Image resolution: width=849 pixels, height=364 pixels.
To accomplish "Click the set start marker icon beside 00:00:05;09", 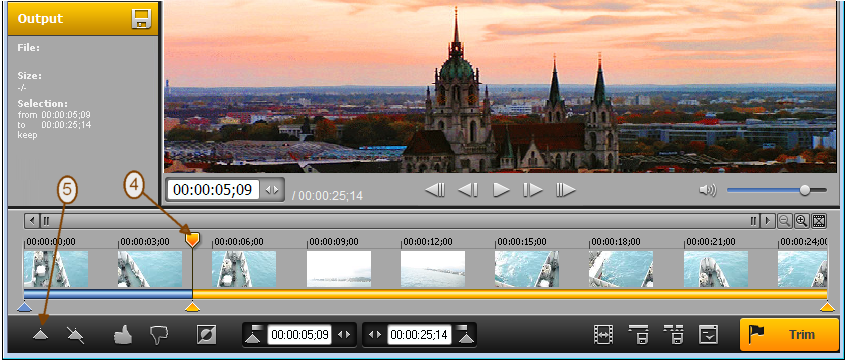I will coord(253,335).
